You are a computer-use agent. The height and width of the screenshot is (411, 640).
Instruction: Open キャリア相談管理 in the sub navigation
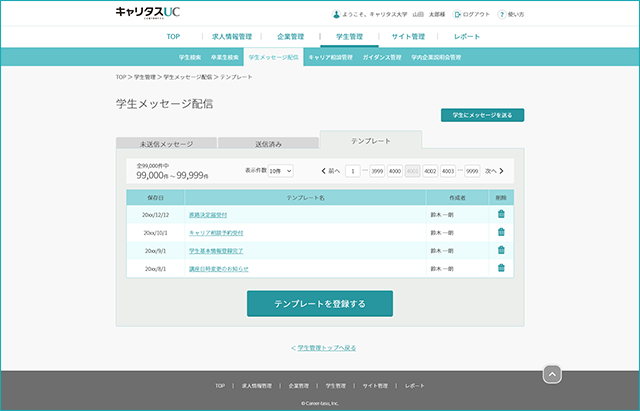331,58
